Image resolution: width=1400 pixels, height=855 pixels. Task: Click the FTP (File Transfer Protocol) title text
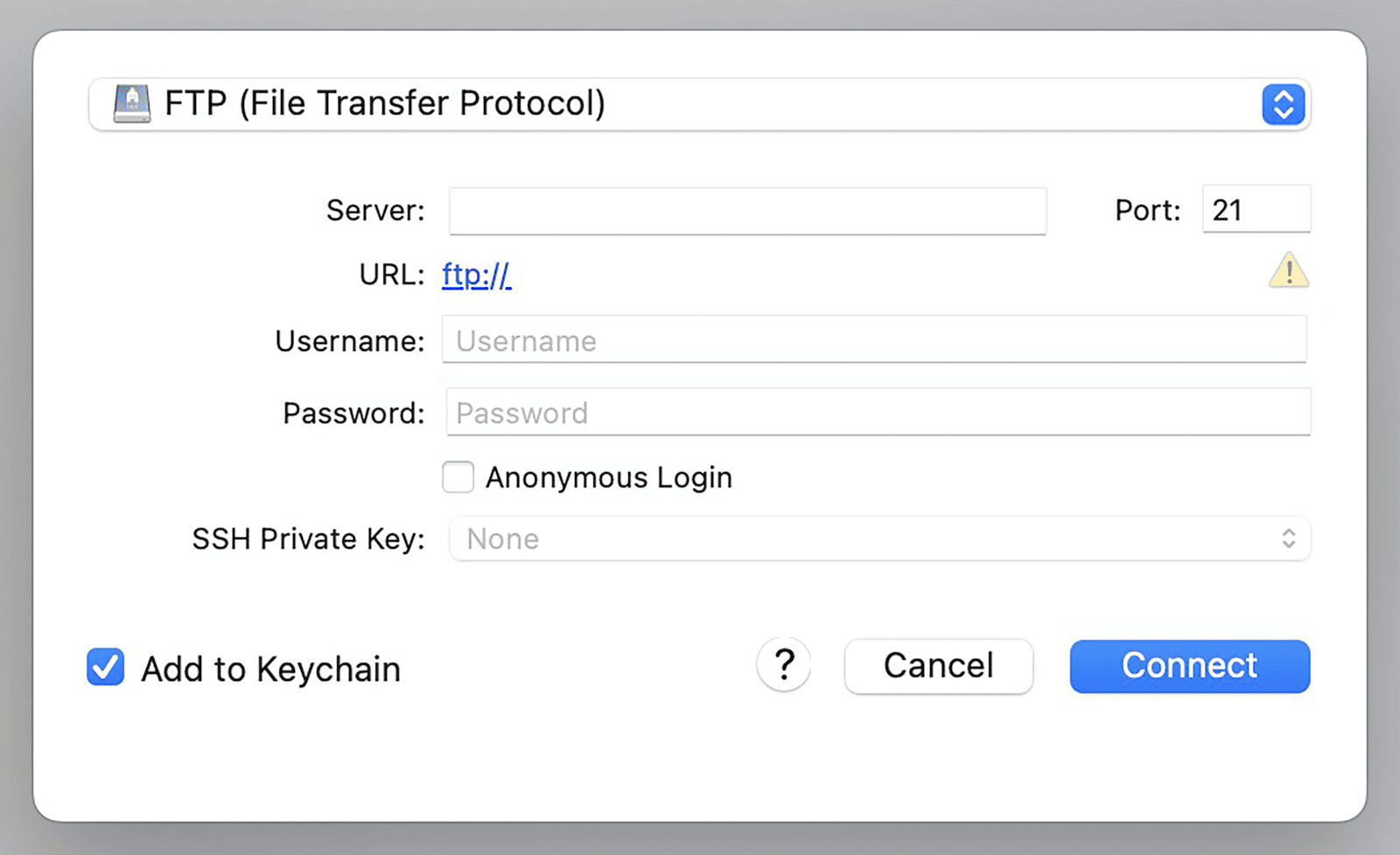click(x=385, y=103)
